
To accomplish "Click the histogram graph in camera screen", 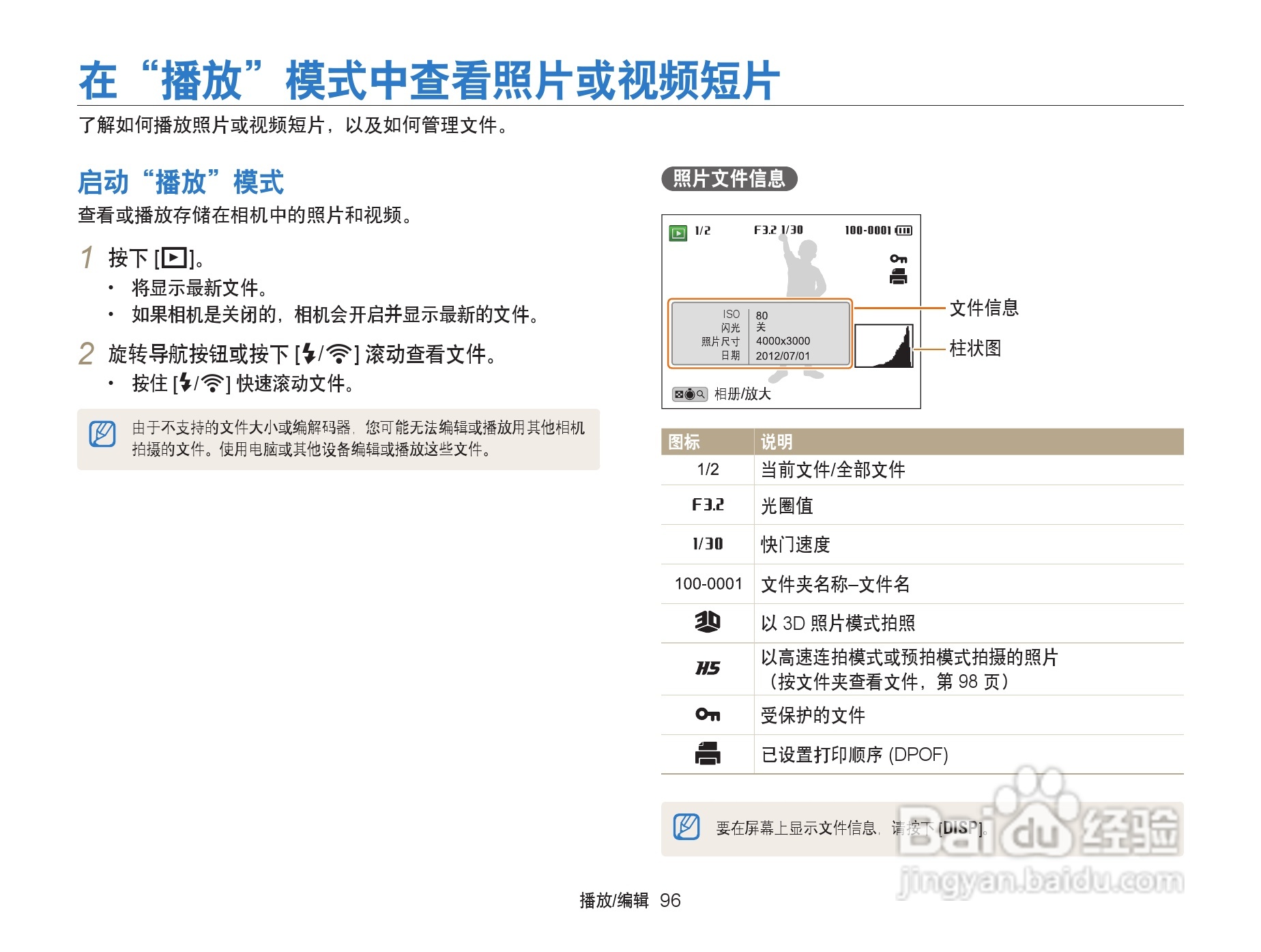I will point(884,346).
